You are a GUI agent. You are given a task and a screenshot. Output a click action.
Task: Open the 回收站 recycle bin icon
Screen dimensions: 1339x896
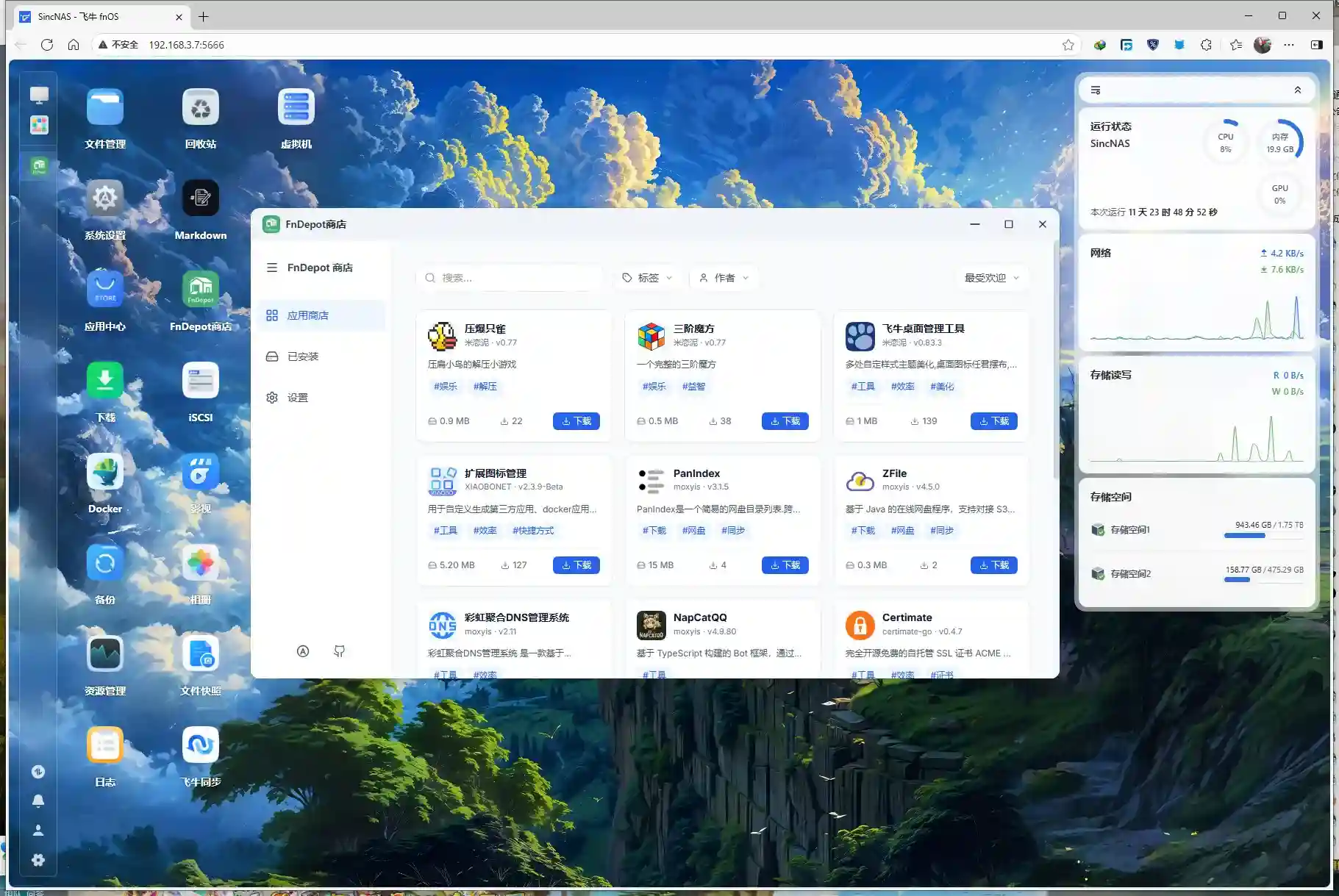[200, 108]
